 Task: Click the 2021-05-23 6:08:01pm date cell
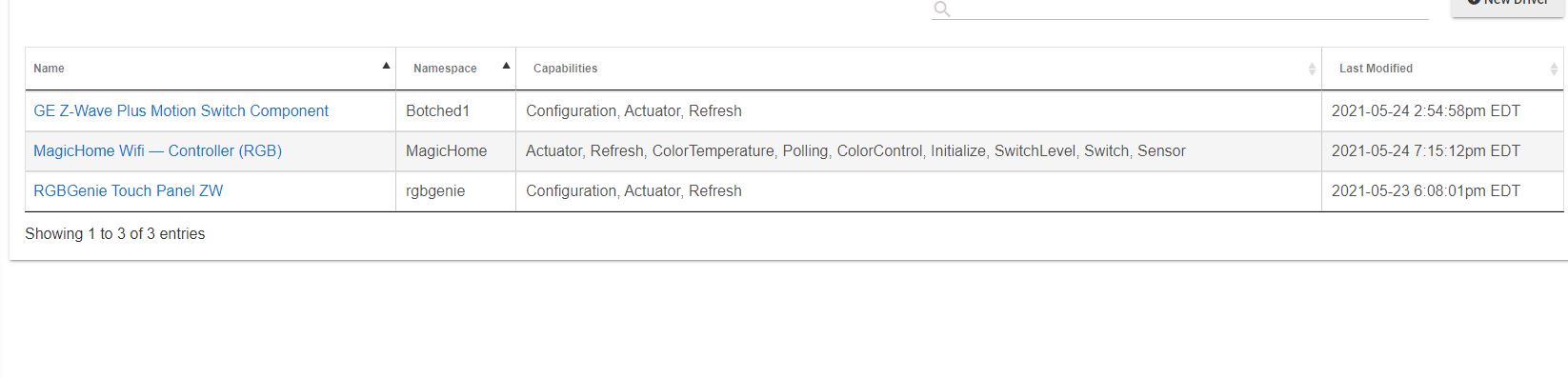click(1442, 190)
